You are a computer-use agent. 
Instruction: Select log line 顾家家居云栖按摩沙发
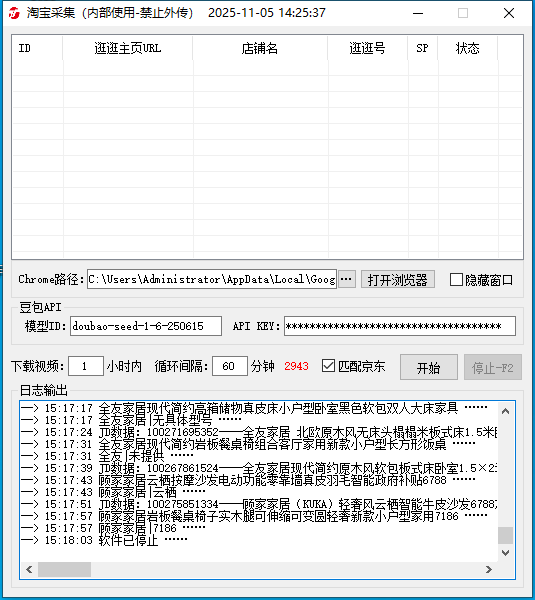coord(248,480)
